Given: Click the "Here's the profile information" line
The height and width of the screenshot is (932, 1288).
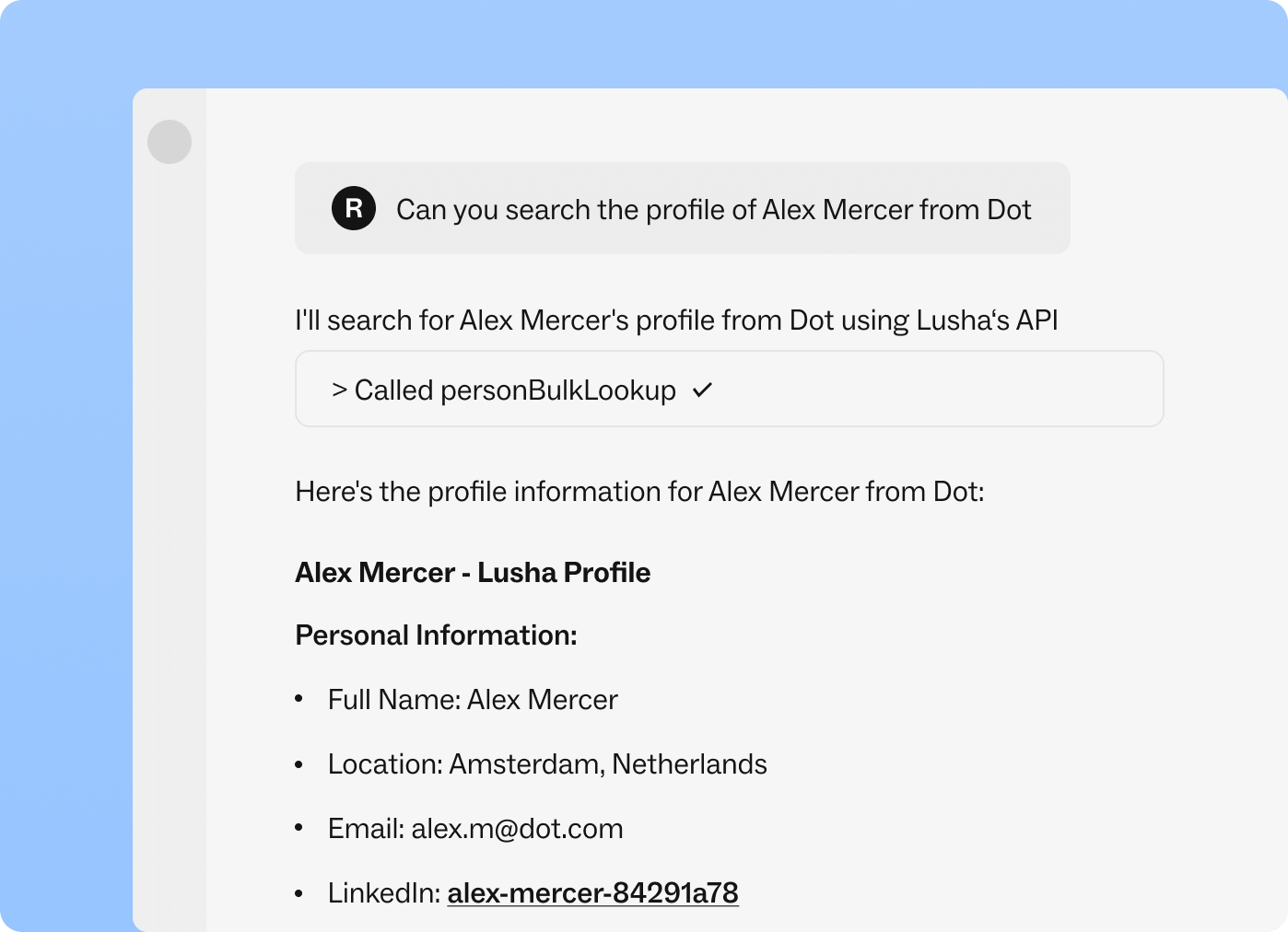Looking at the screenshot, I should click(x=639, y=491).
